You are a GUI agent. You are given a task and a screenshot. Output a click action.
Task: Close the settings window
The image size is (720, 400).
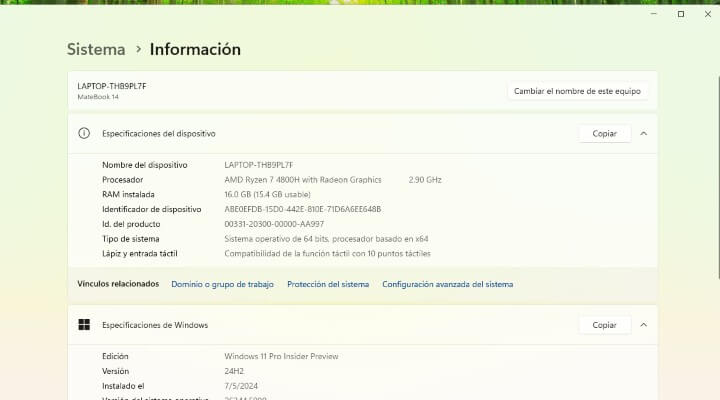coord(708,14)
